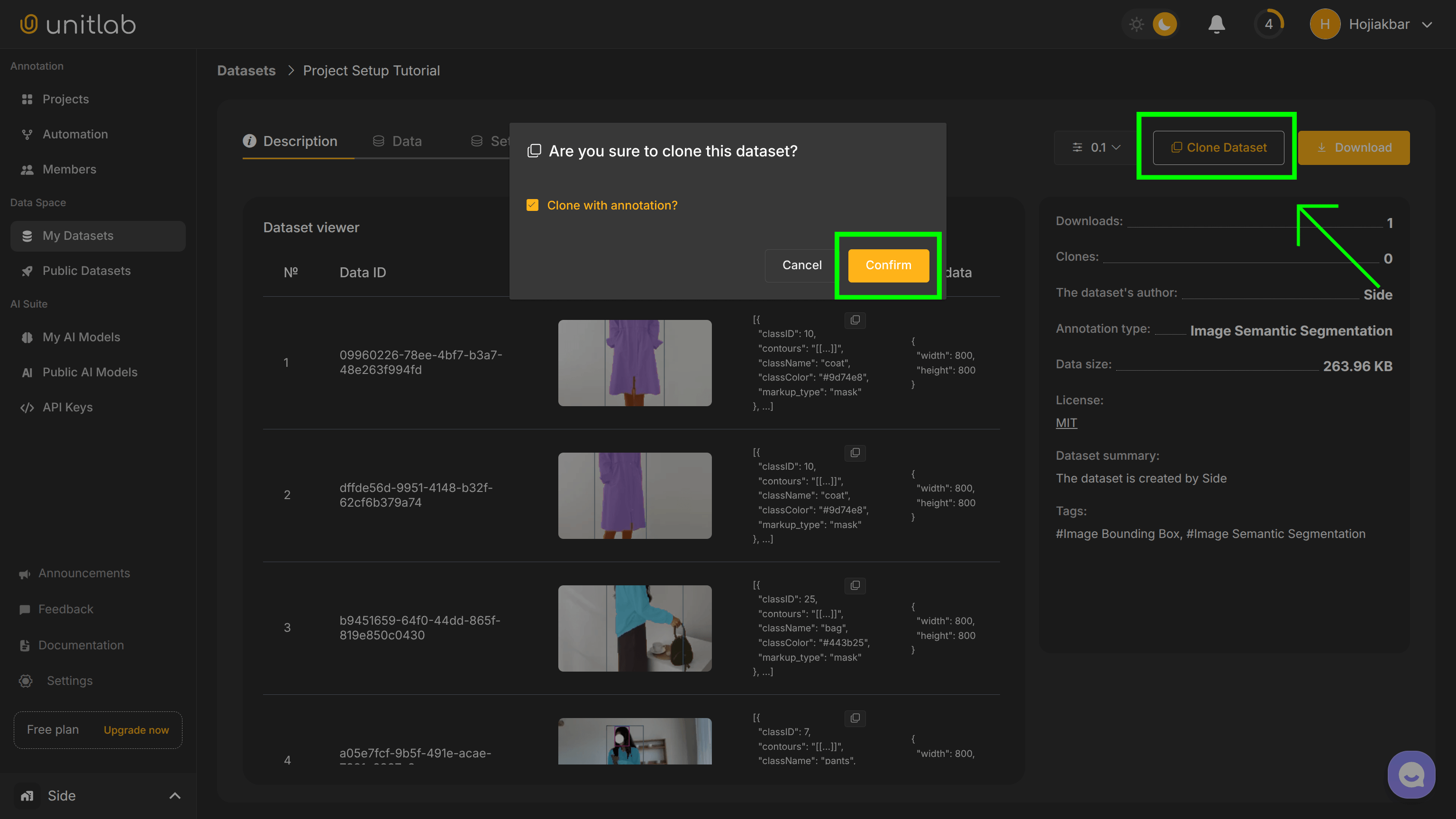Uncheck Clone with annotation checkbox
The image size is (1456, 819).
532,205
